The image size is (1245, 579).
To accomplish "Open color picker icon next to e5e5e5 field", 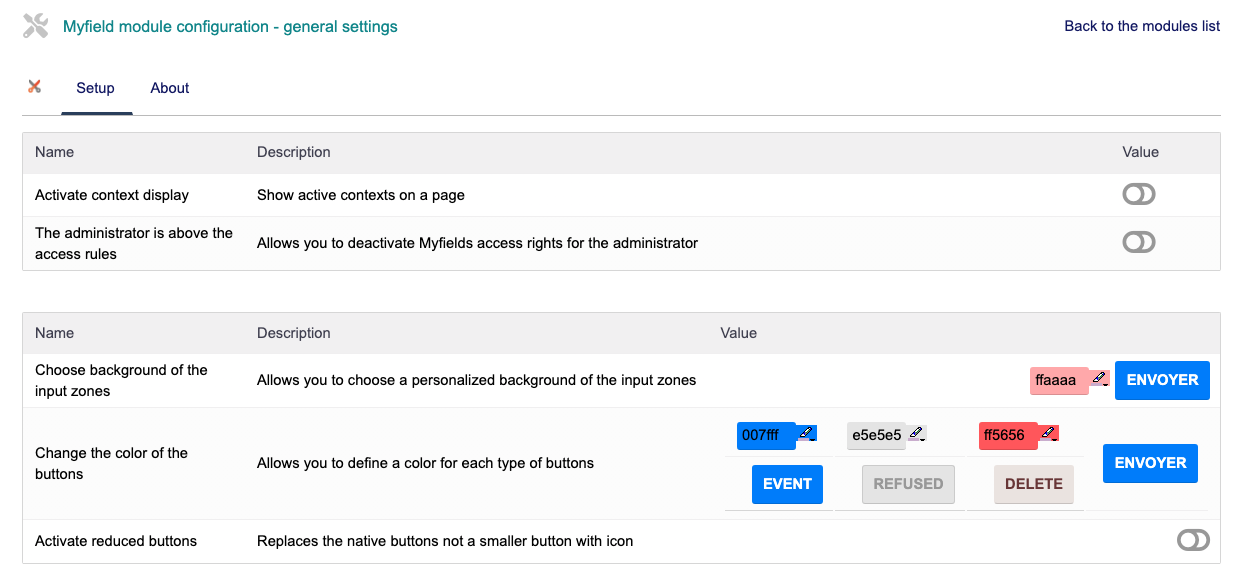I will 916,434.
